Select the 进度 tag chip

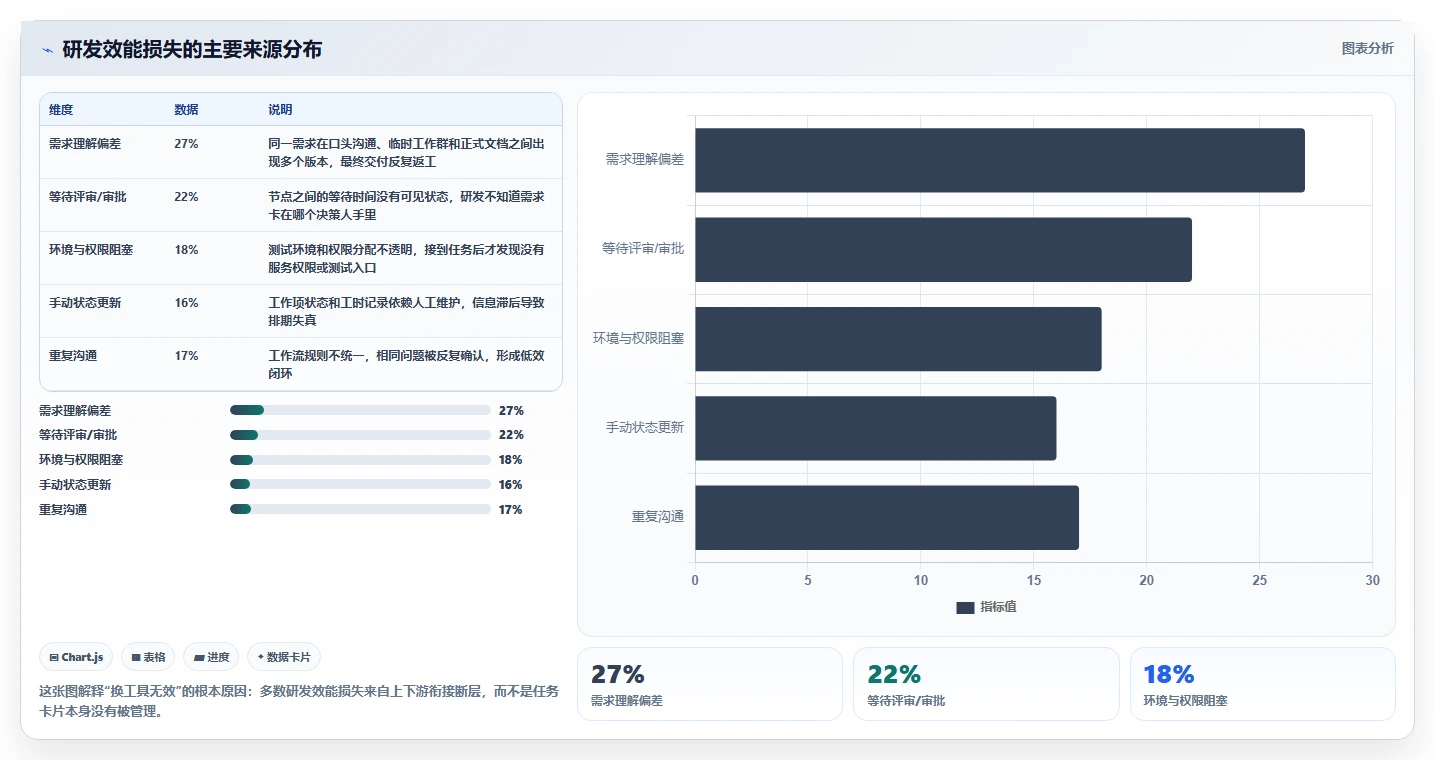[x=211, y=657]
